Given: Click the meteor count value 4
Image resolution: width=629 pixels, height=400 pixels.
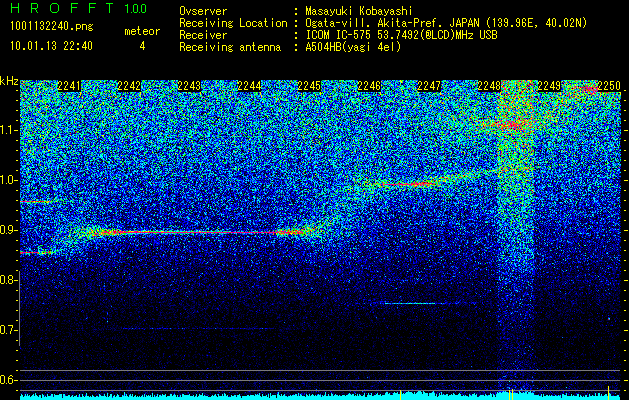Looking at the screenshot, I should tap(142, 46).
